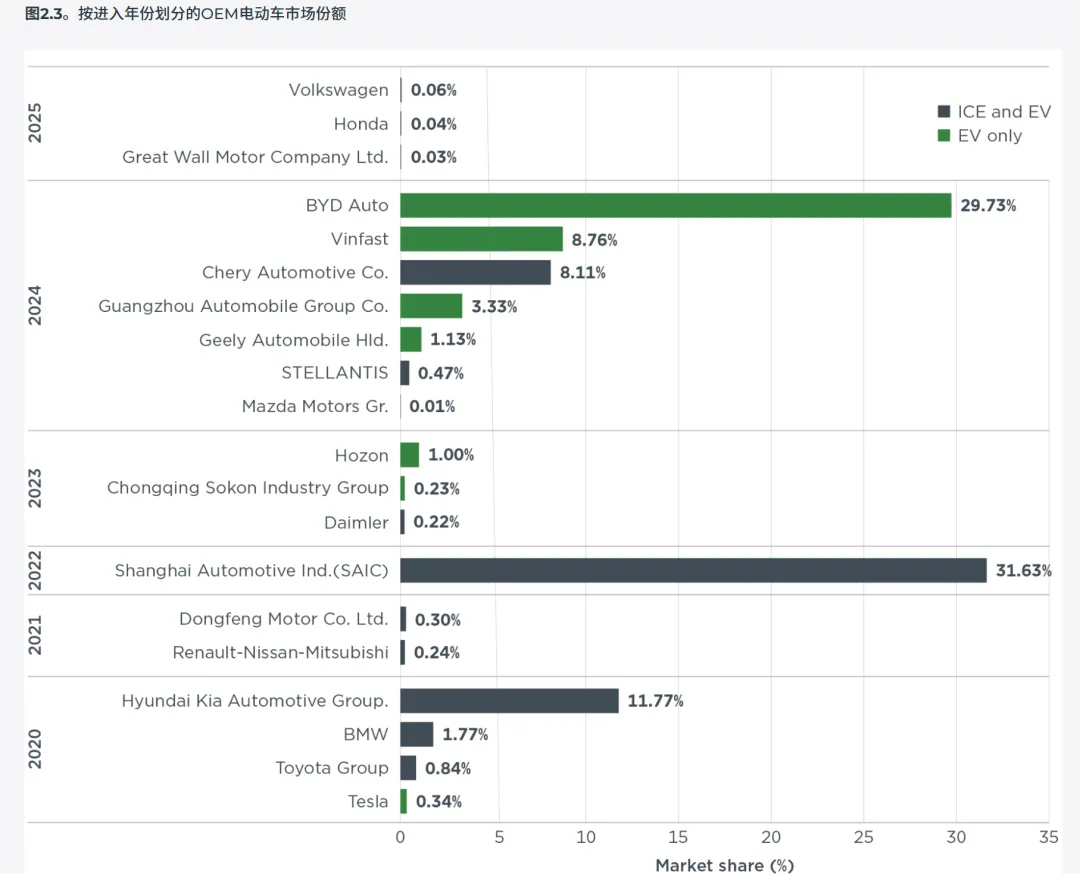Click the Chery Automotive Co. bar

pyautogui.click(x=475, y=272)
